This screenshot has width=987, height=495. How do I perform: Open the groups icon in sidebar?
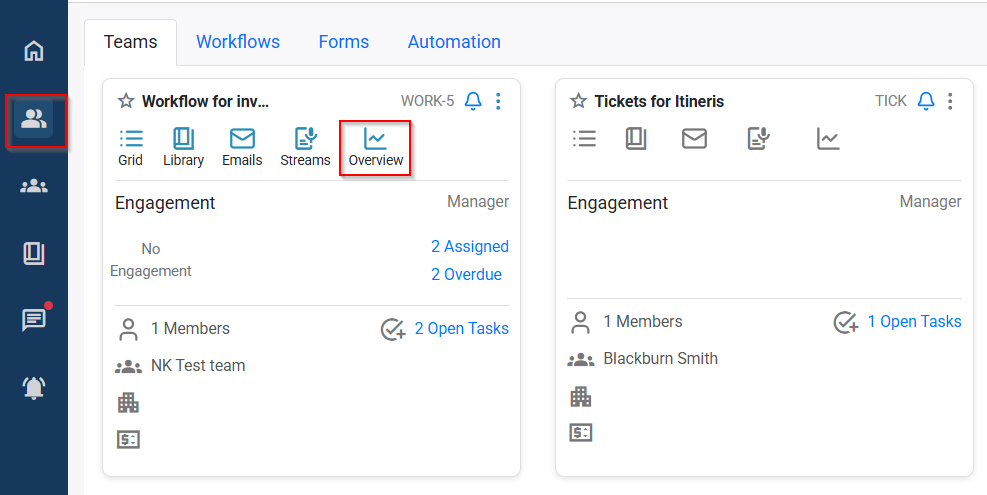pyautogui.click(x=34, y=186)
